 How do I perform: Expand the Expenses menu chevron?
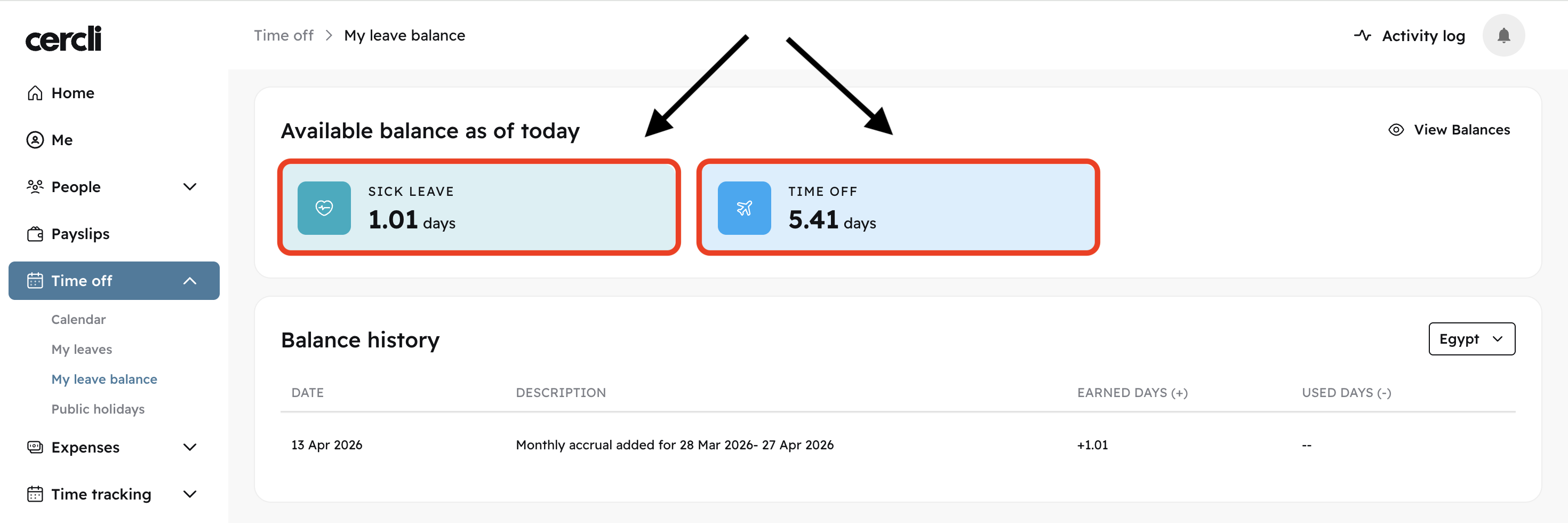pyautogui.click(x=190, y=448)
